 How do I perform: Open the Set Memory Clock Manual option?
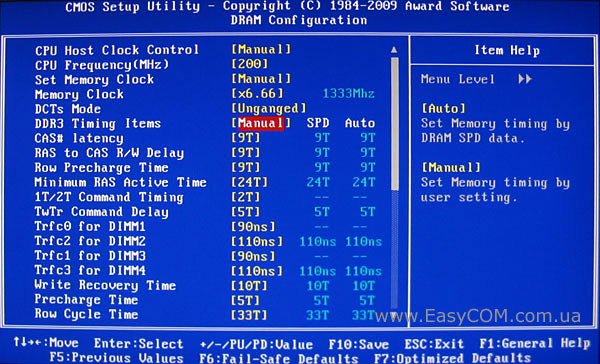point(261,79)
